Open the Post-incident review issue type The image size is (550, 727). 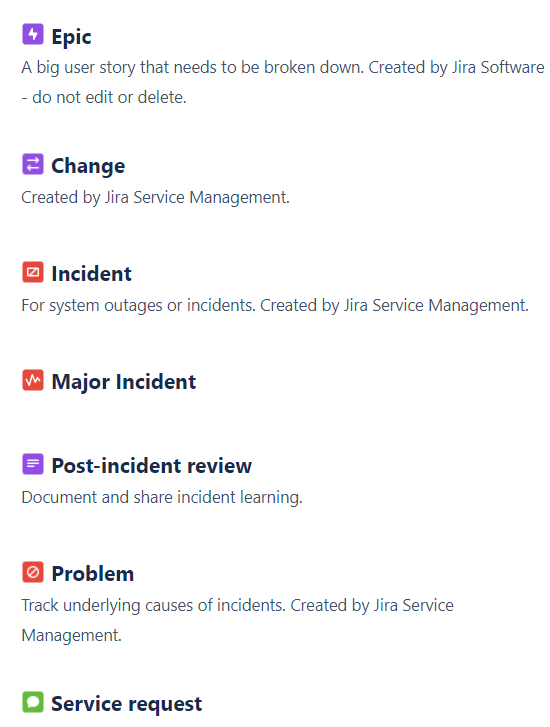click(x=152, y=466)
